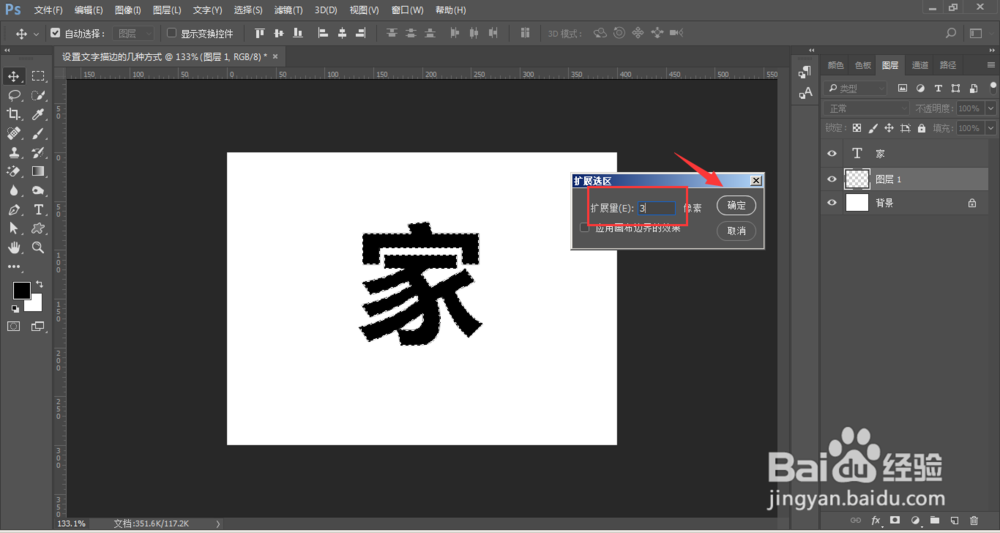Change screen mode icon in toolbox
The height and width of the screenshot is (533, 1000).
(x=38, y=326)
